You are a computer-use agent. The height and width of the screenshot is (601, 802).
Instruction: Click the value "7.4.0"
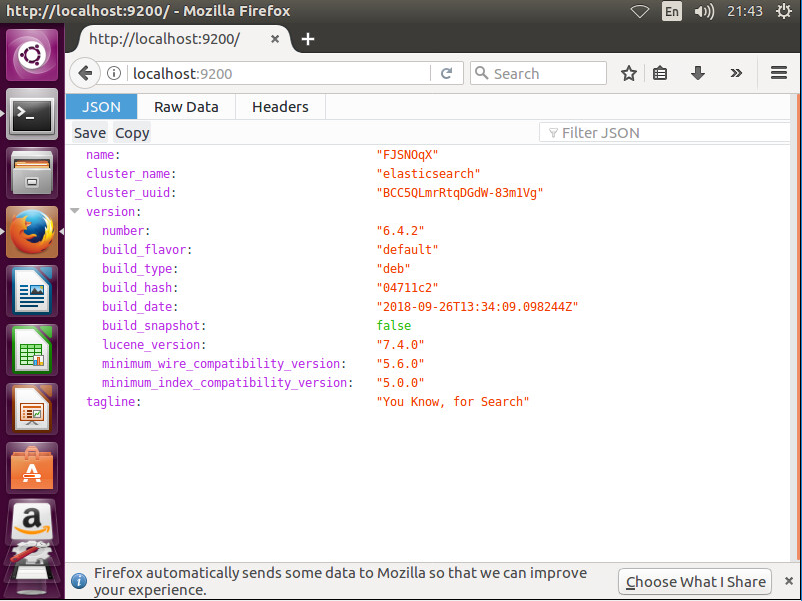point(400,345)
